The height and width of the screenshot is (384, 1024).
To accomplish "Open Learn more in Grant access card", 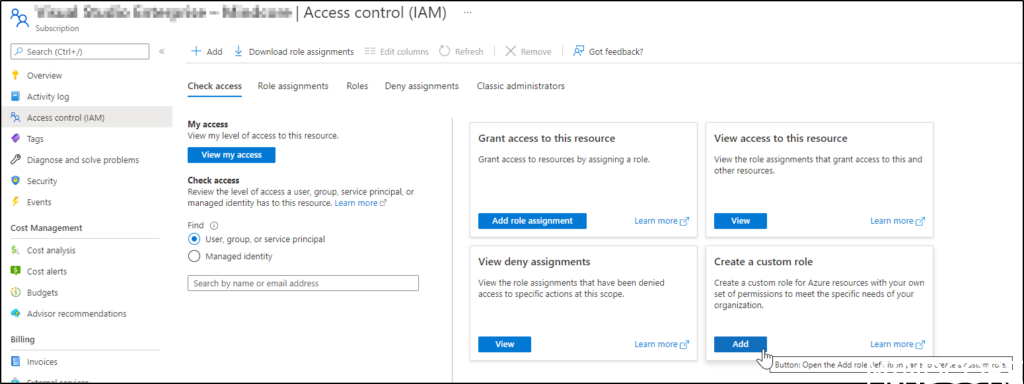I will pyautogui.click(x=662, y=221).
